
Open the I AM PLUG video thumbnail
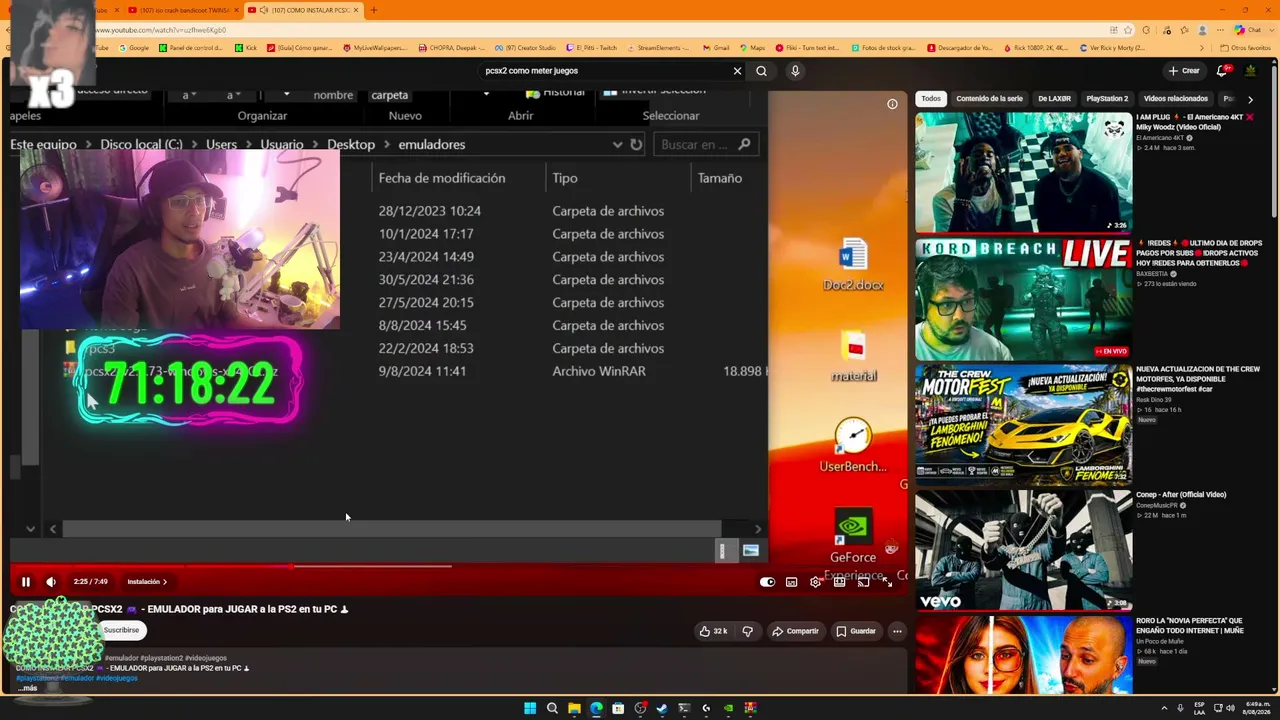point(1023,172)
